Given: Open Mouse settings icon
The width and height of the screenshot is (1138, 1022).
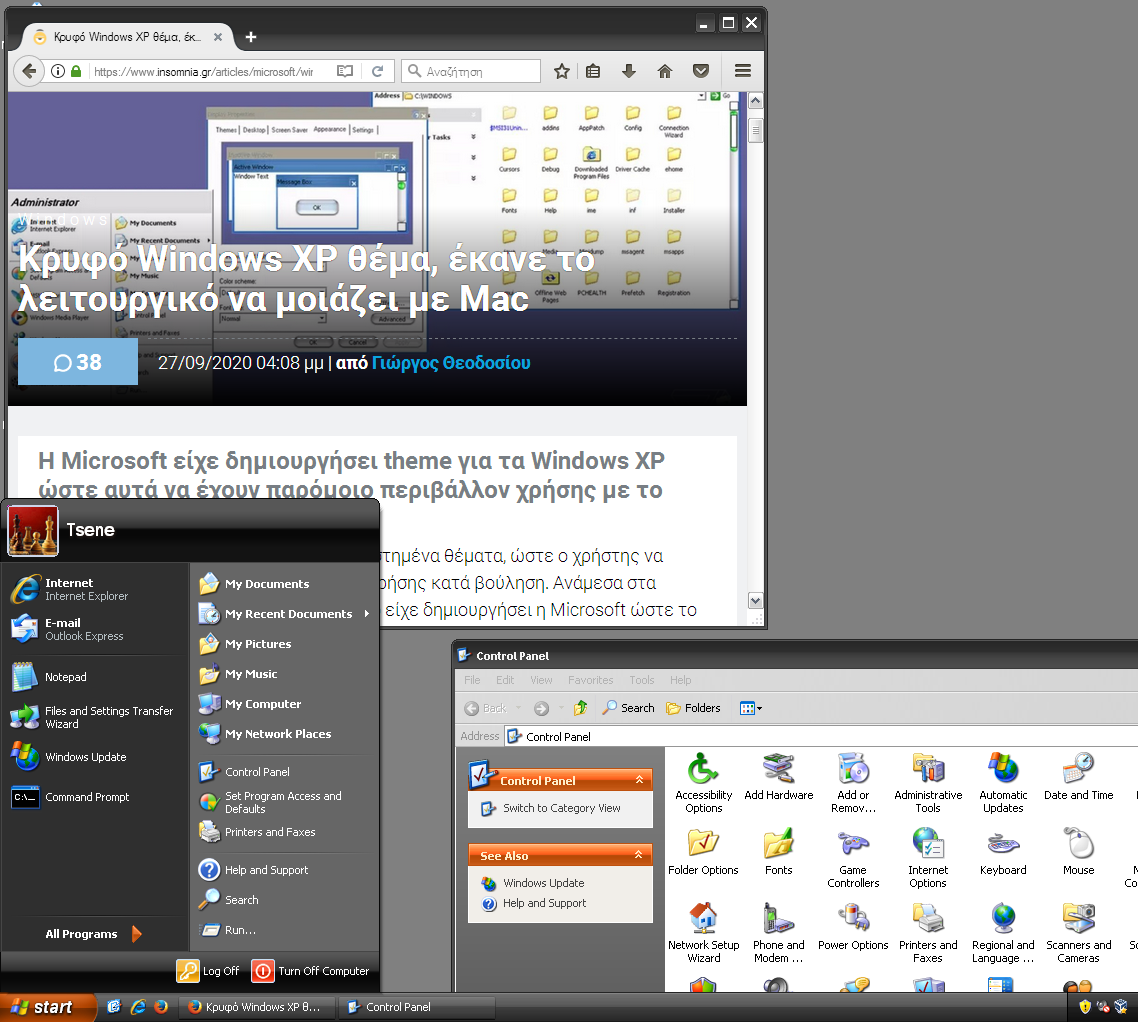Looking at the screenshot, I should click(1078, 851).
